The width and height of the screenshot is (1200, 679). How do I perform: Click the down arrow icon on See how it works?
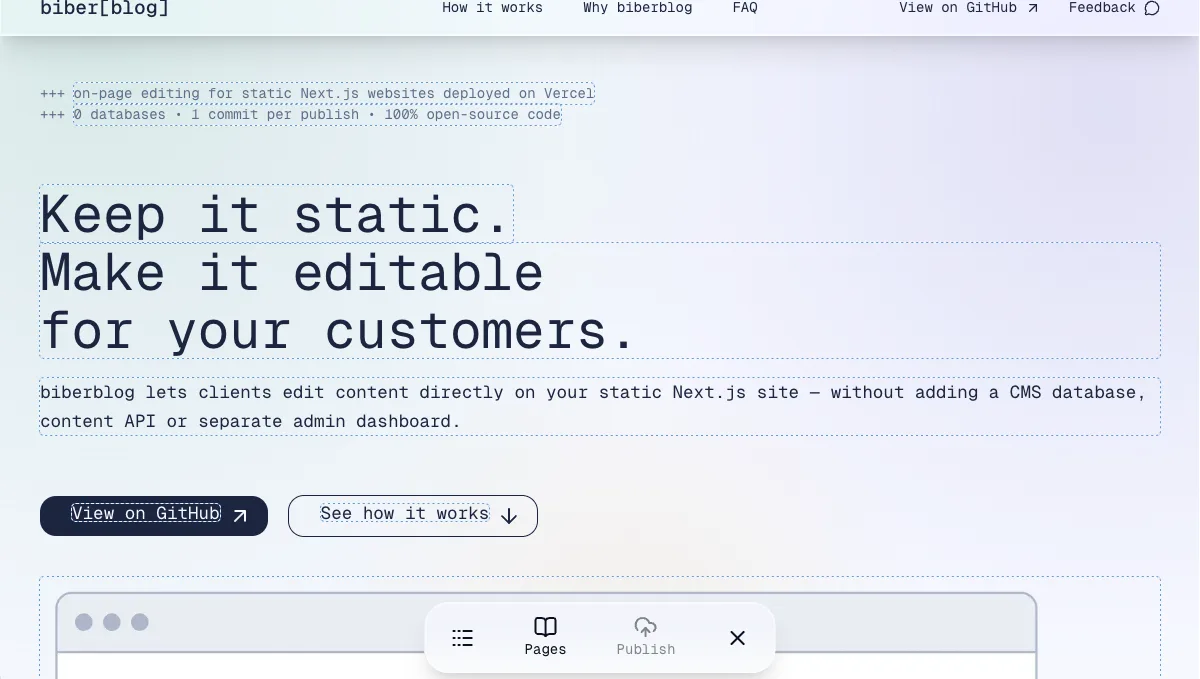tap(509, 516)
